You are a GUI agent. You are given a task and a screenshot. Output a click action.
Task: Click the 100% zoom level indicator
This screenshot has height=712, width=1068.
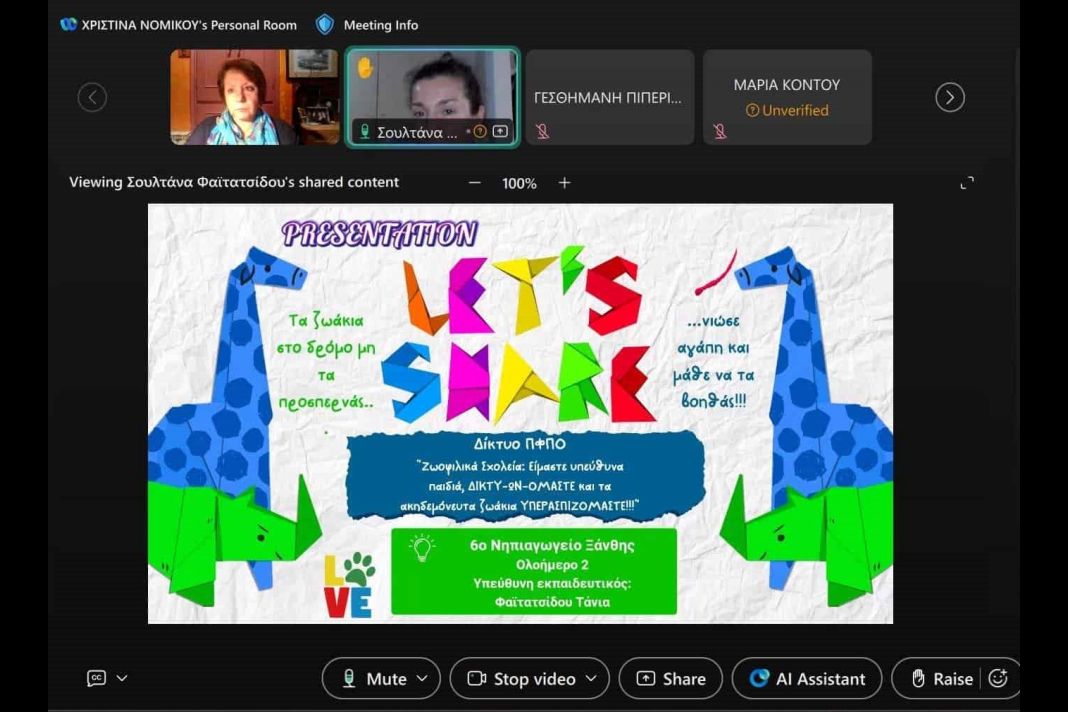pyautogui.click(x=519, y=183)
